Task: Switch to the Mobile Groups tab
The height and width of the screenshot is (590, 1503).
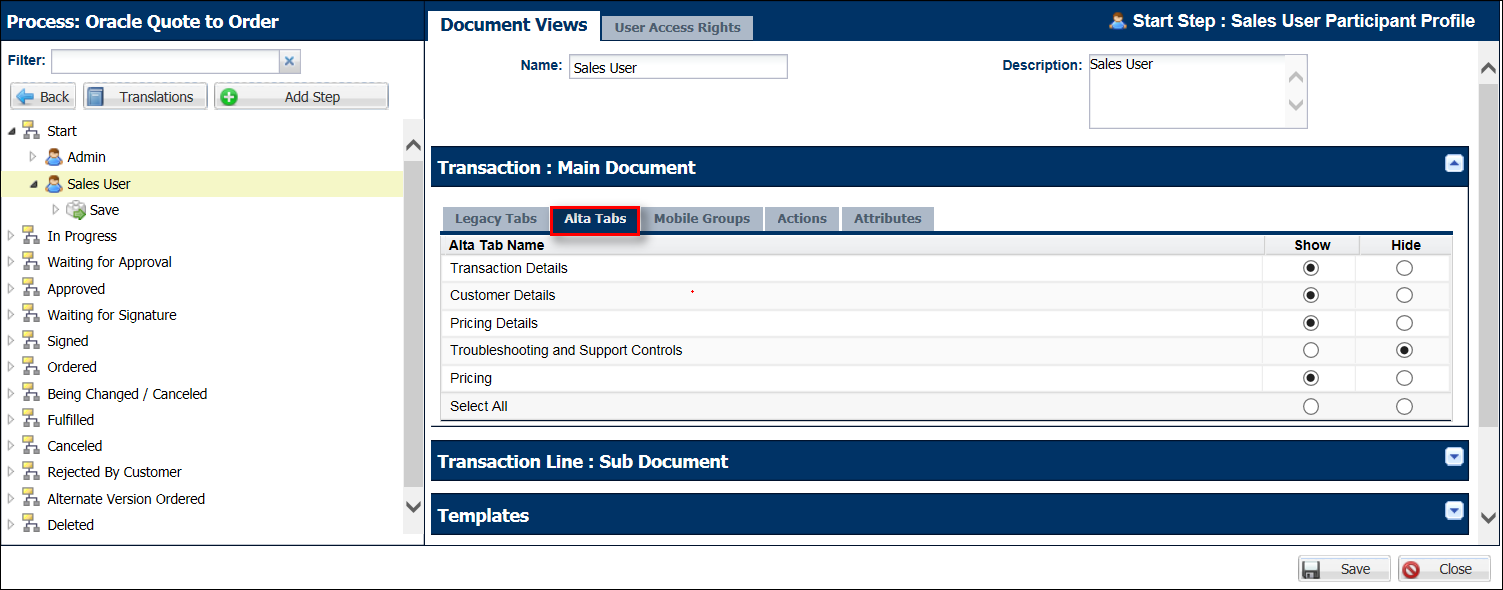Action: point(702,219)
